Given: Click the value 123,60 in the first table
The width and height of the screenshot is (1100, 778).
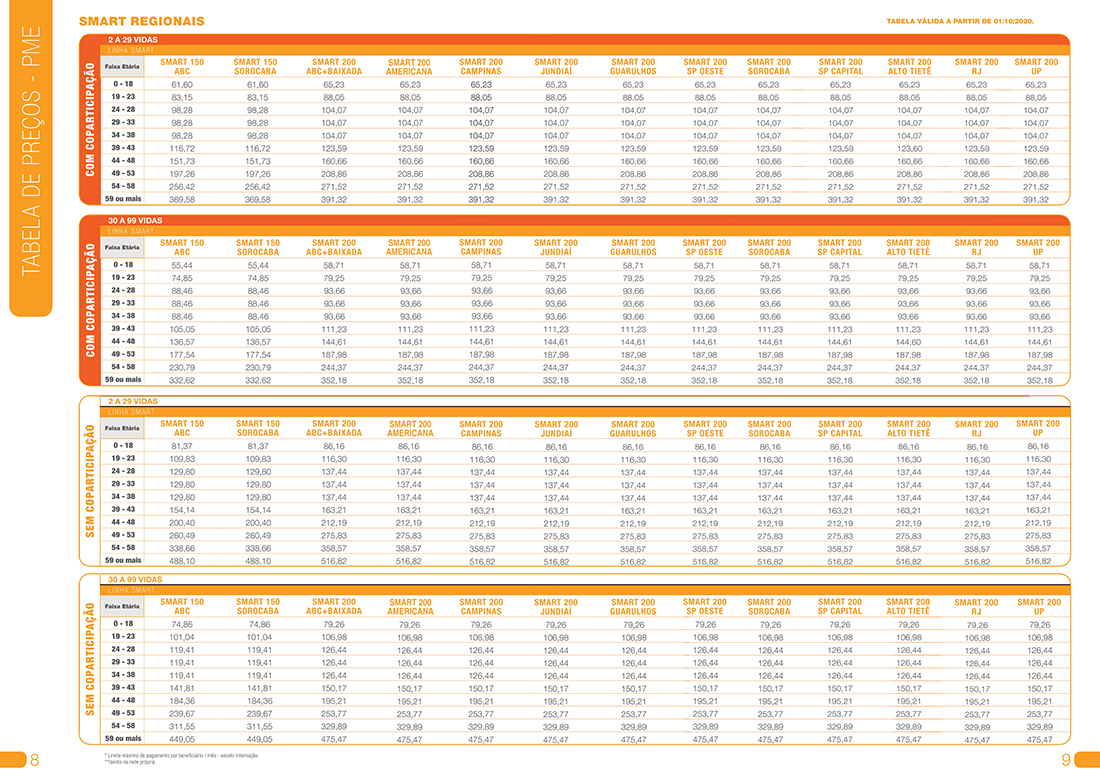Looking at the screenshot, I should [909, 149].
